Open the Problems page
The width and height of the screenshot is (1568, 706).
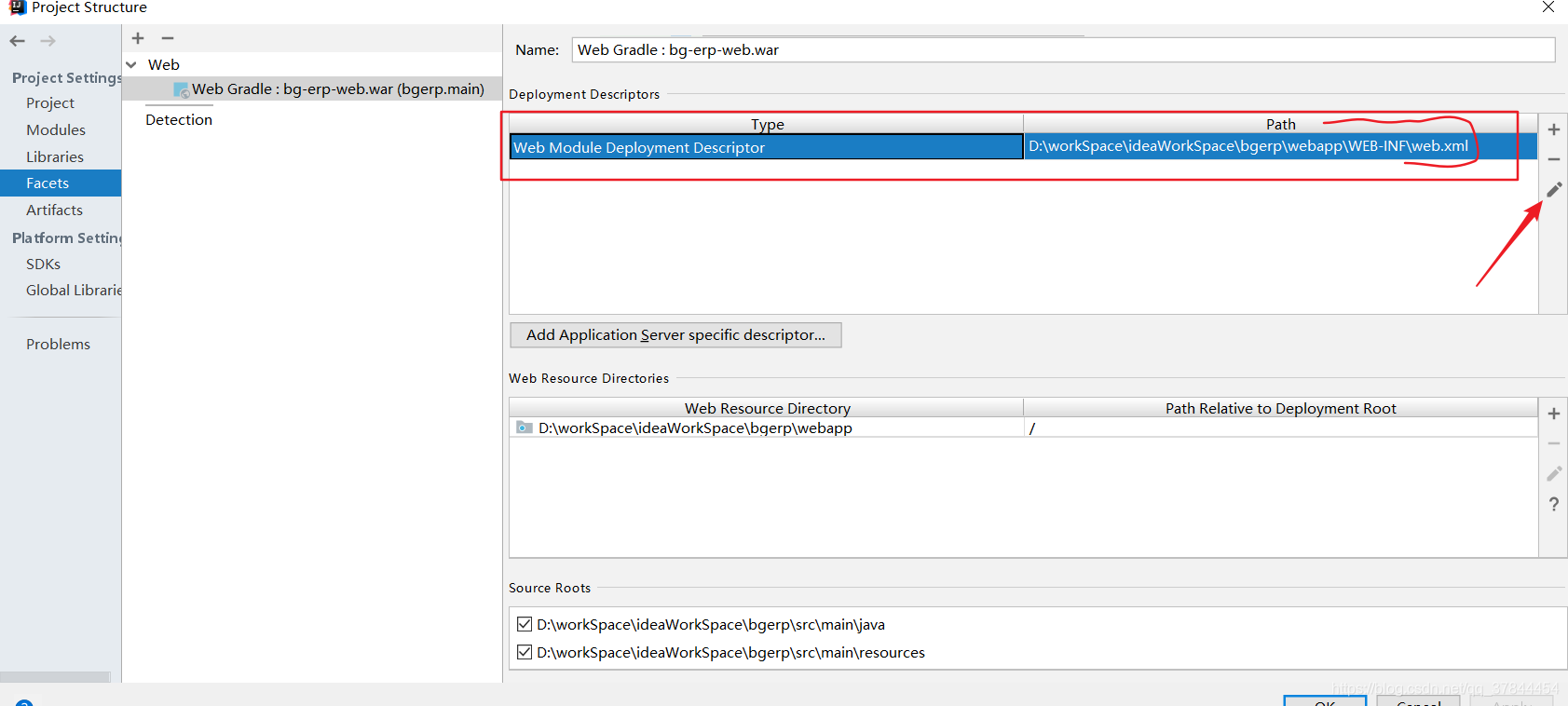click(x=58, y=345)
